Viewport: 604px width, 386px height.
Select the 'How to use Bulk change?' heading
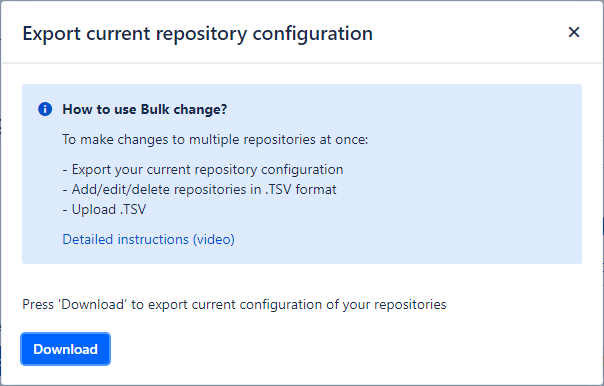(x=144, y=109)
